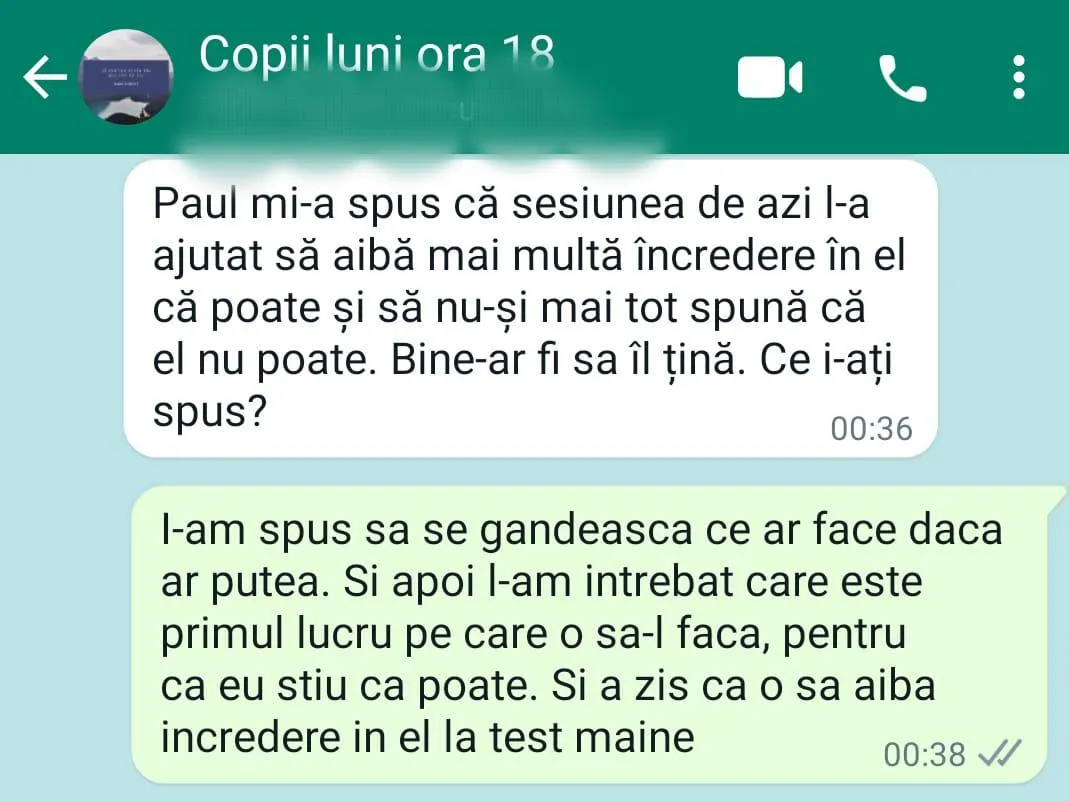
Task: Go back using the left arrow icon
Action: click(45, 77)
